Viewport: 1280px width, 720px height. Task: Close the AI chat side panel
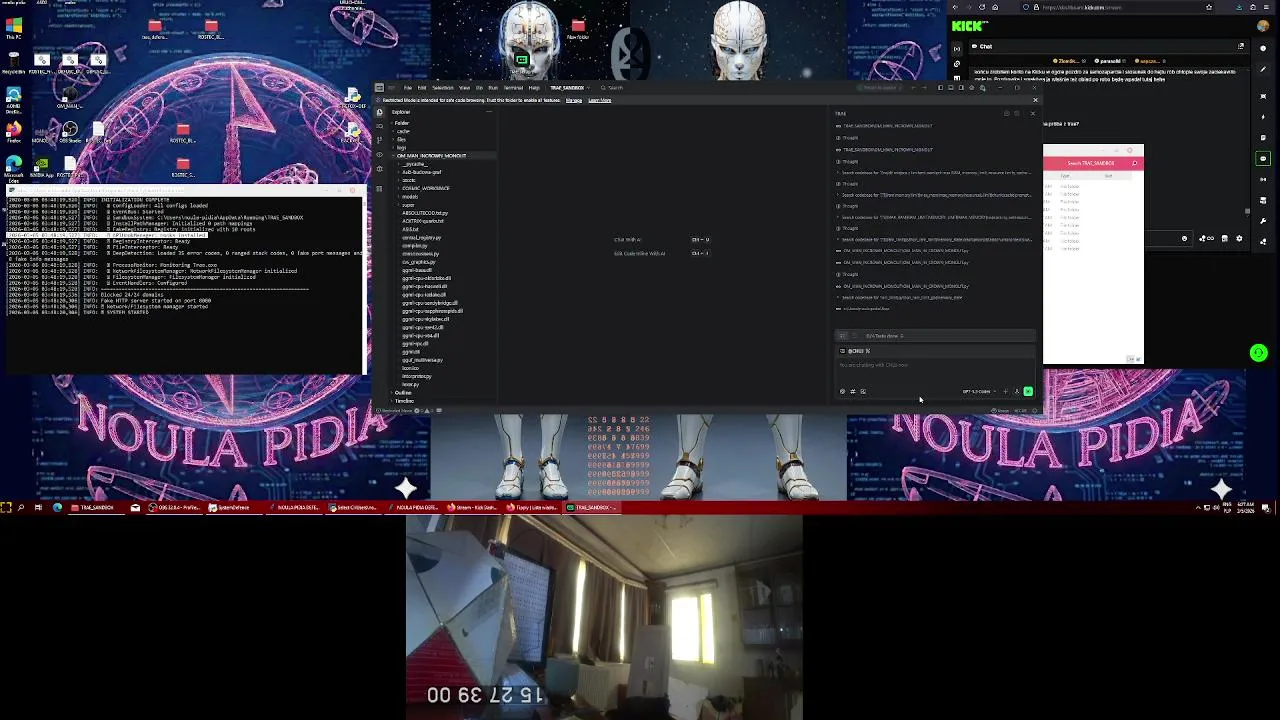1033,113
